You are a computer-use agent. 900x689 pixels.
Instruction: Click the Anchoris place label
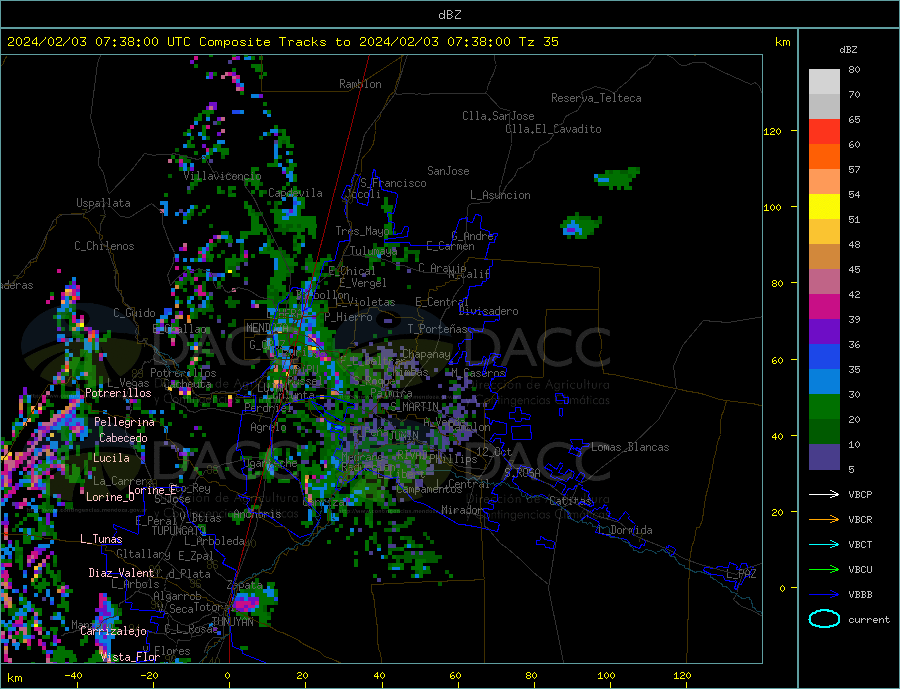click(257, 514)
